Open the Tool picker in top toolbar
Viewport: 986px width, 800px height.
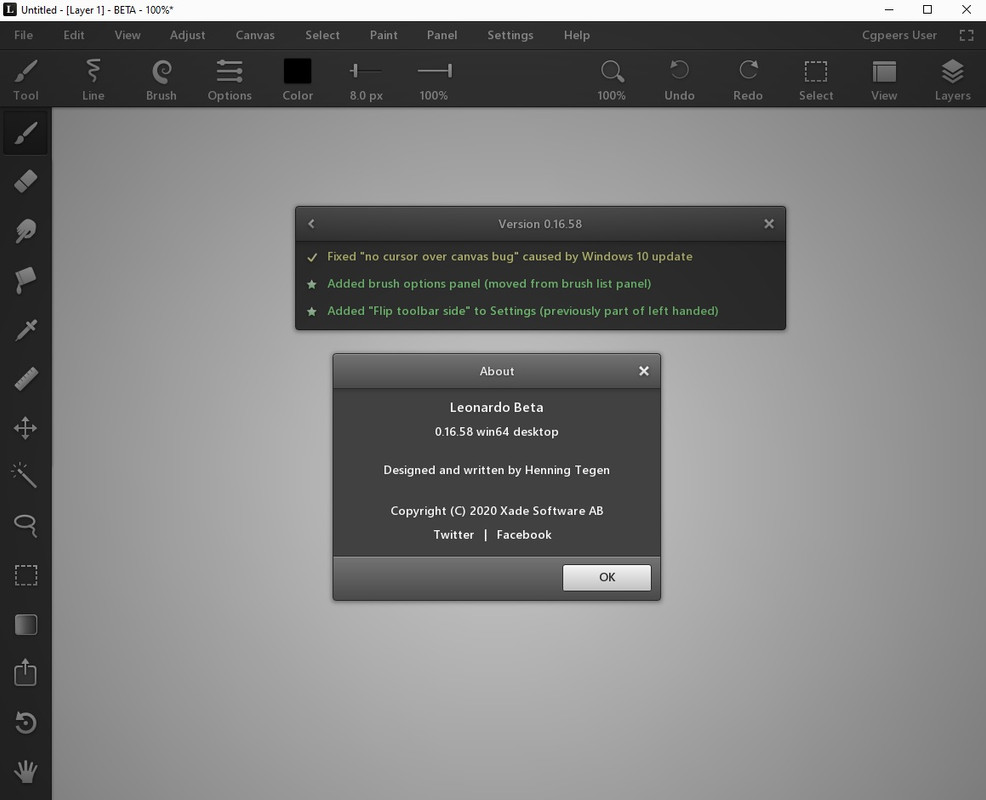tap(26, 79)
